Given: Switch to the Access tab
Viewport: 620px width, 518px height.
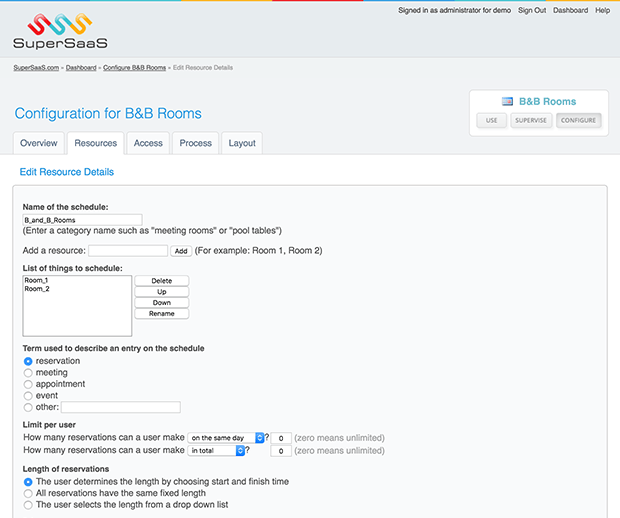Looking at the screenshot, I should pos(148,143).
